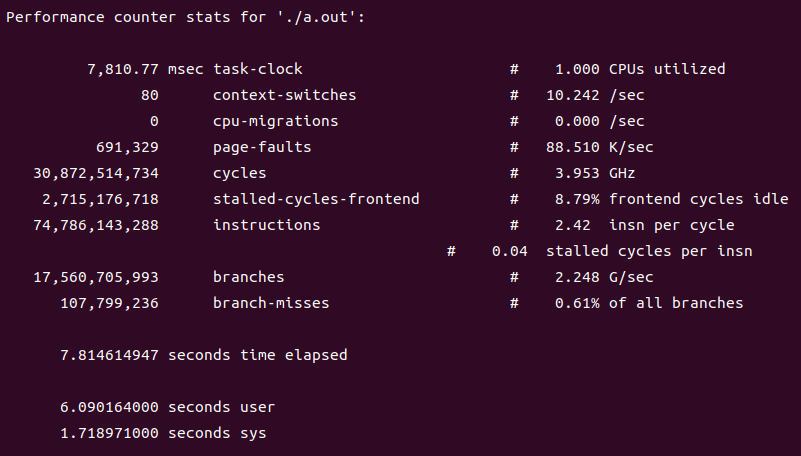Click the 'context-switches' event label
Viewport: 801px width, 456px height.
click(285, 96)
